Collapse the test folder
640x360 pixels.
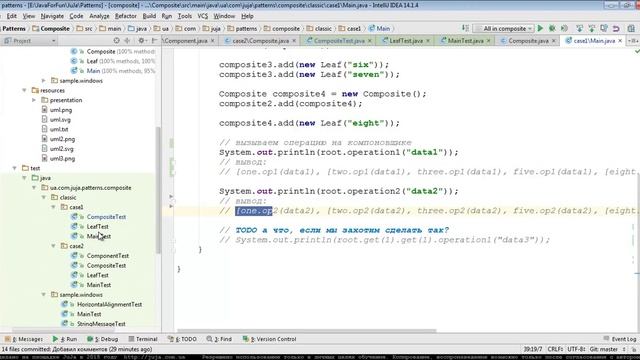click(15, 168)
